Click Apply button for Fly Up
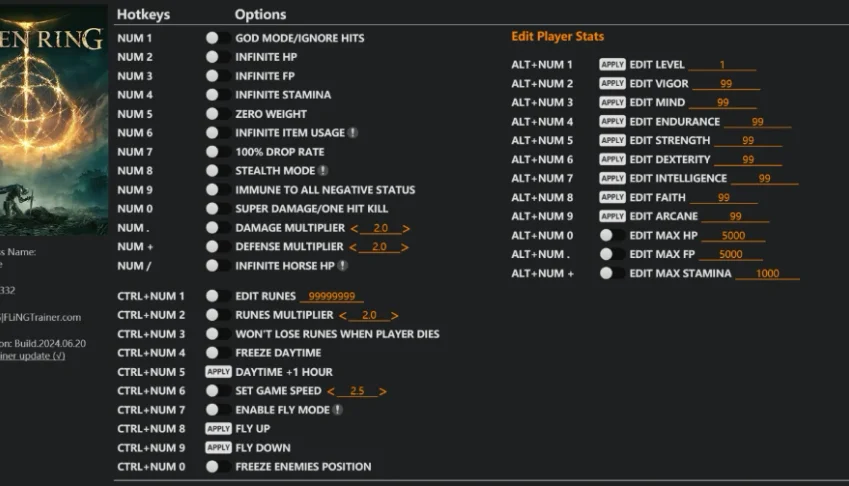849x486 pixels. [218, 429]
